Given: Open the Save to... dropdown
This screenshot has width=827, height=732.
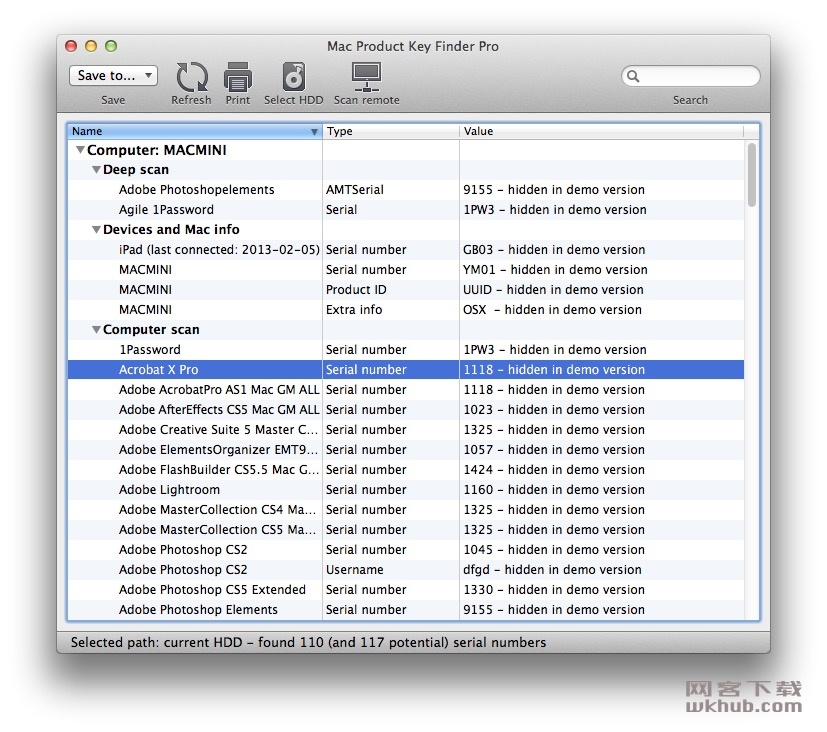Looking at the screenshot, I should point(113,75).
